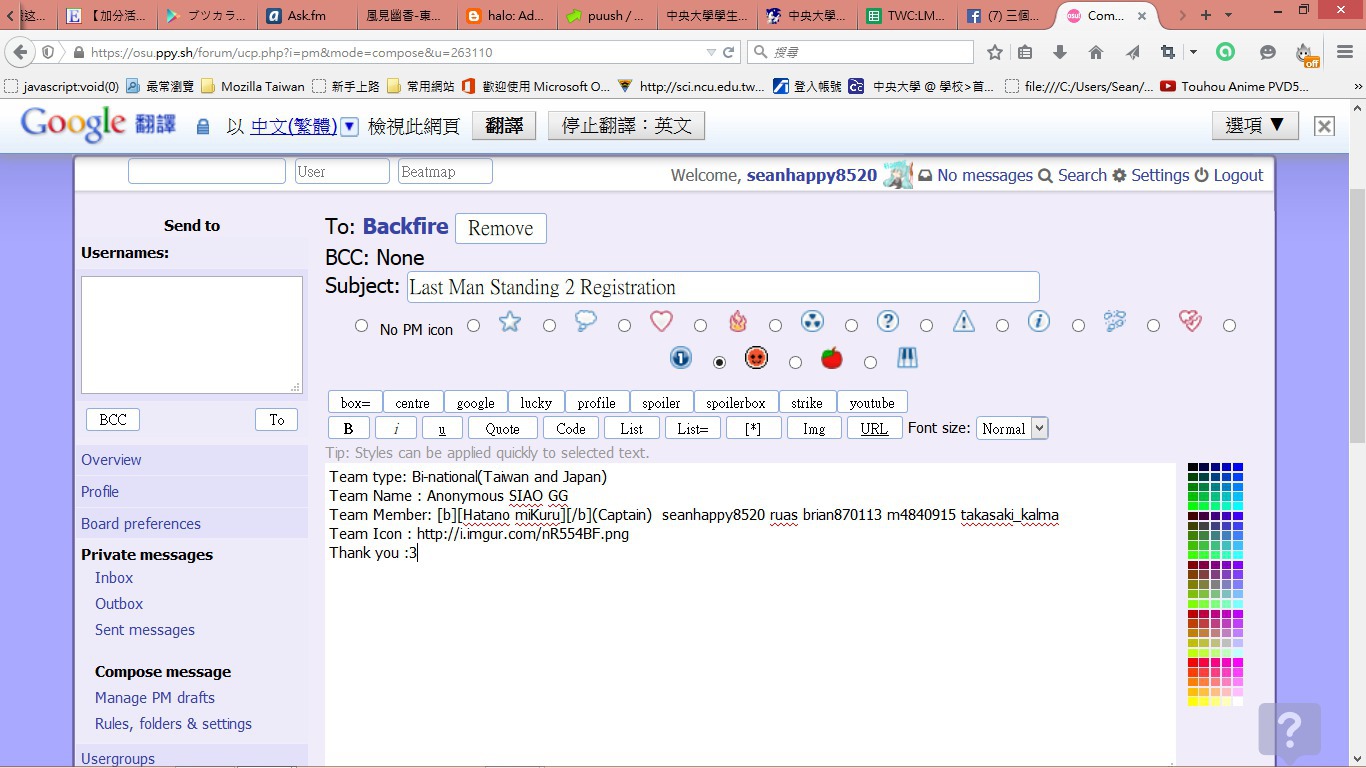Screen dimensions: 1366x768
Task: Click into the Subject input field
Action: pyautogui.click(x=723, y=287)
